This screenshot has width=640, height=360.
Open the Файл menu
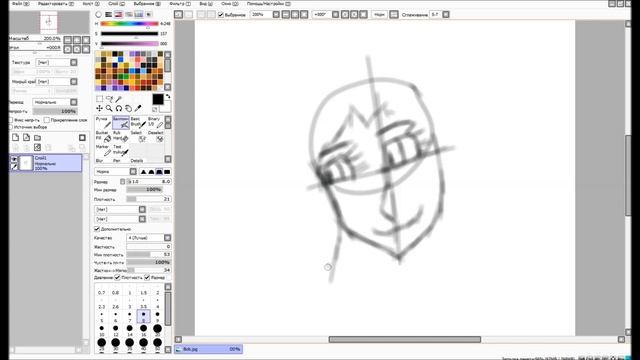[20, 4]
